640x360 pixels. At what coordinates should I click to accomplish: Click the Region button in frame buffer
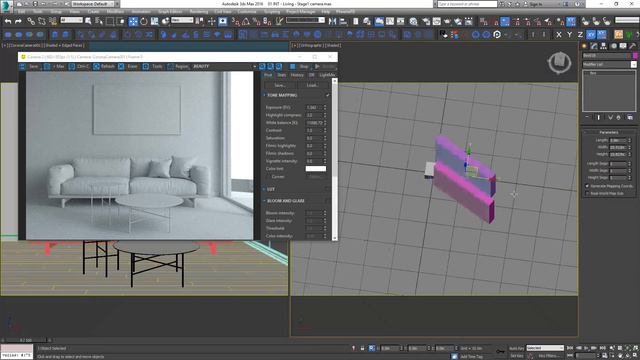click(x=178, y=66)
